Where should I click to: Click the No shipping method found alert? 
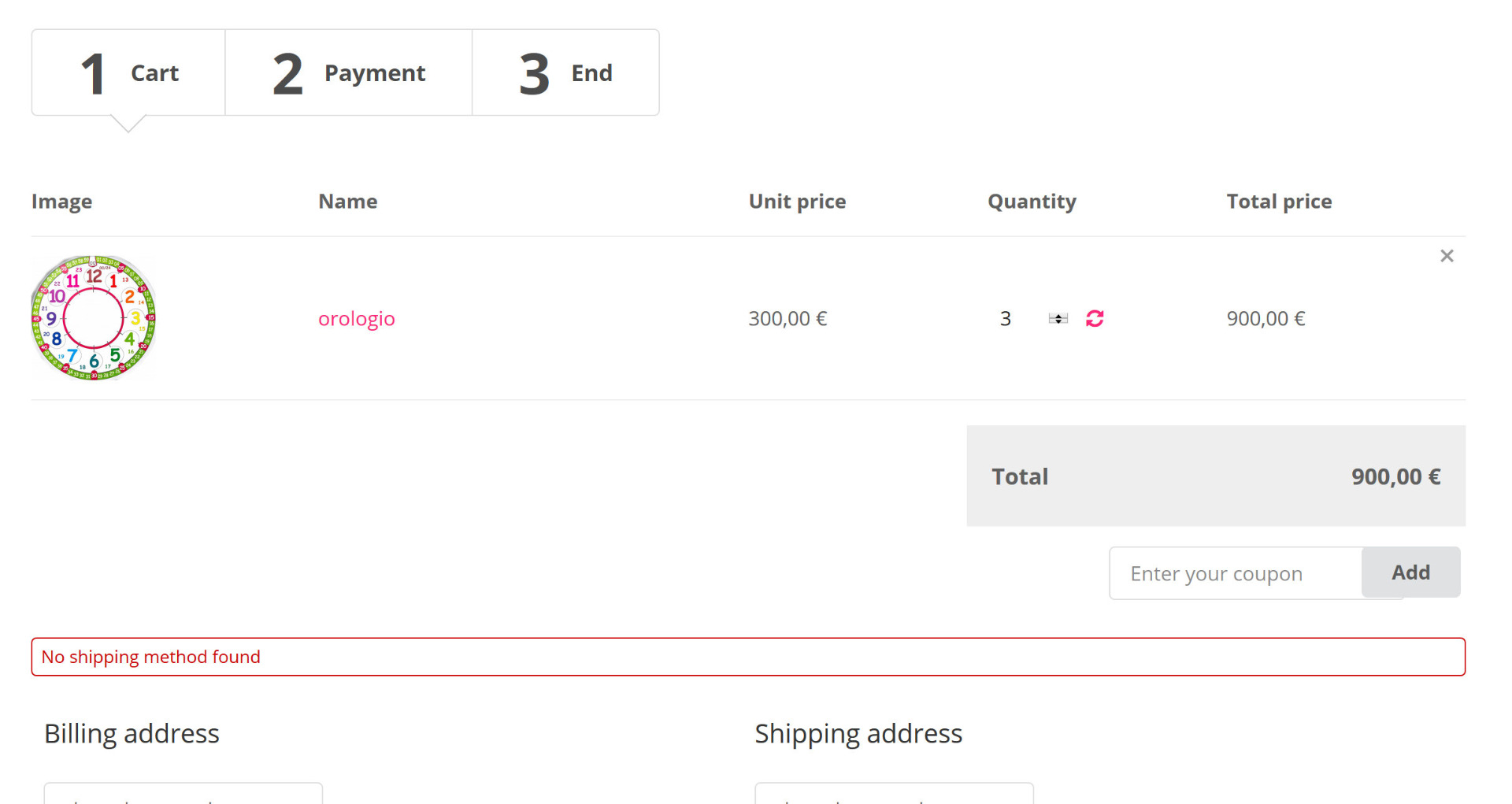(x=747, y=657)
